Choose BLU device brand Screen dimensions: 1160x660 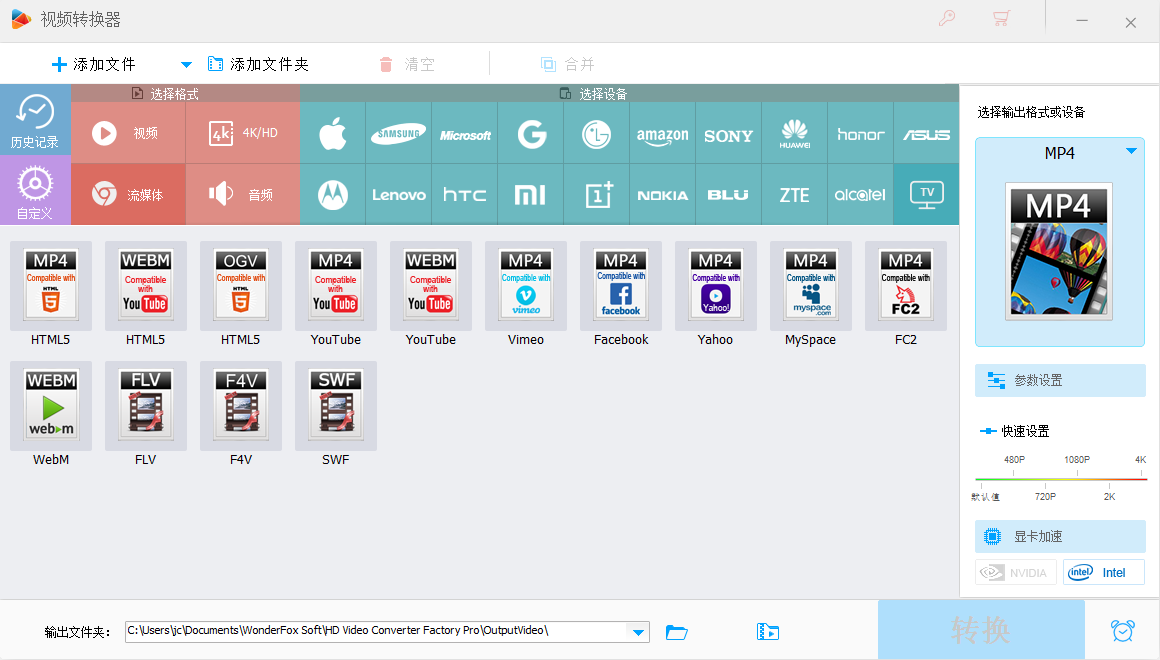click(728, 195)
